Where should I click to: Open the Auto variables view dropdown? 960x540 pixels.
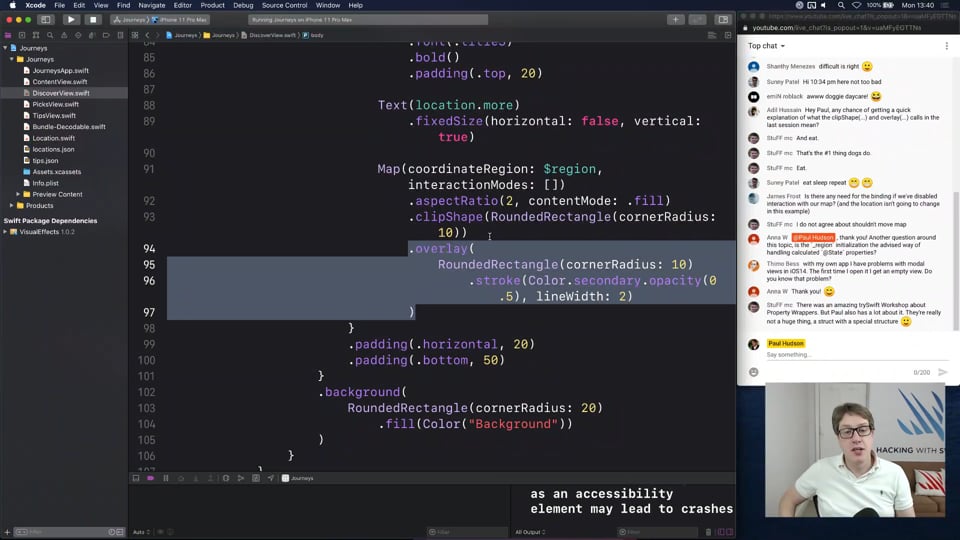(141, 532)
